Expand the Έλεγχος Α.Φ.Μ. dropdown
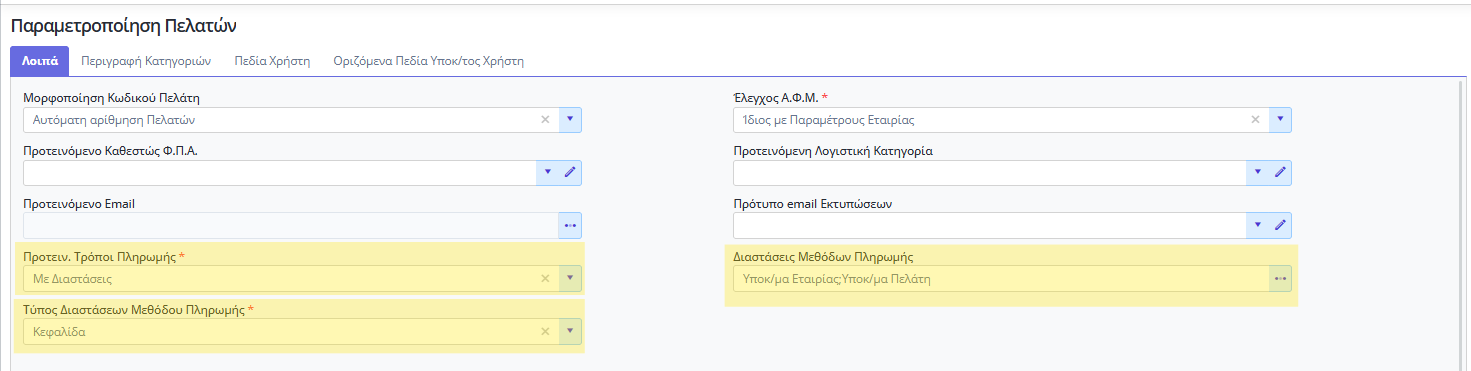The image size is (1471, 371). pos(1280,119)
